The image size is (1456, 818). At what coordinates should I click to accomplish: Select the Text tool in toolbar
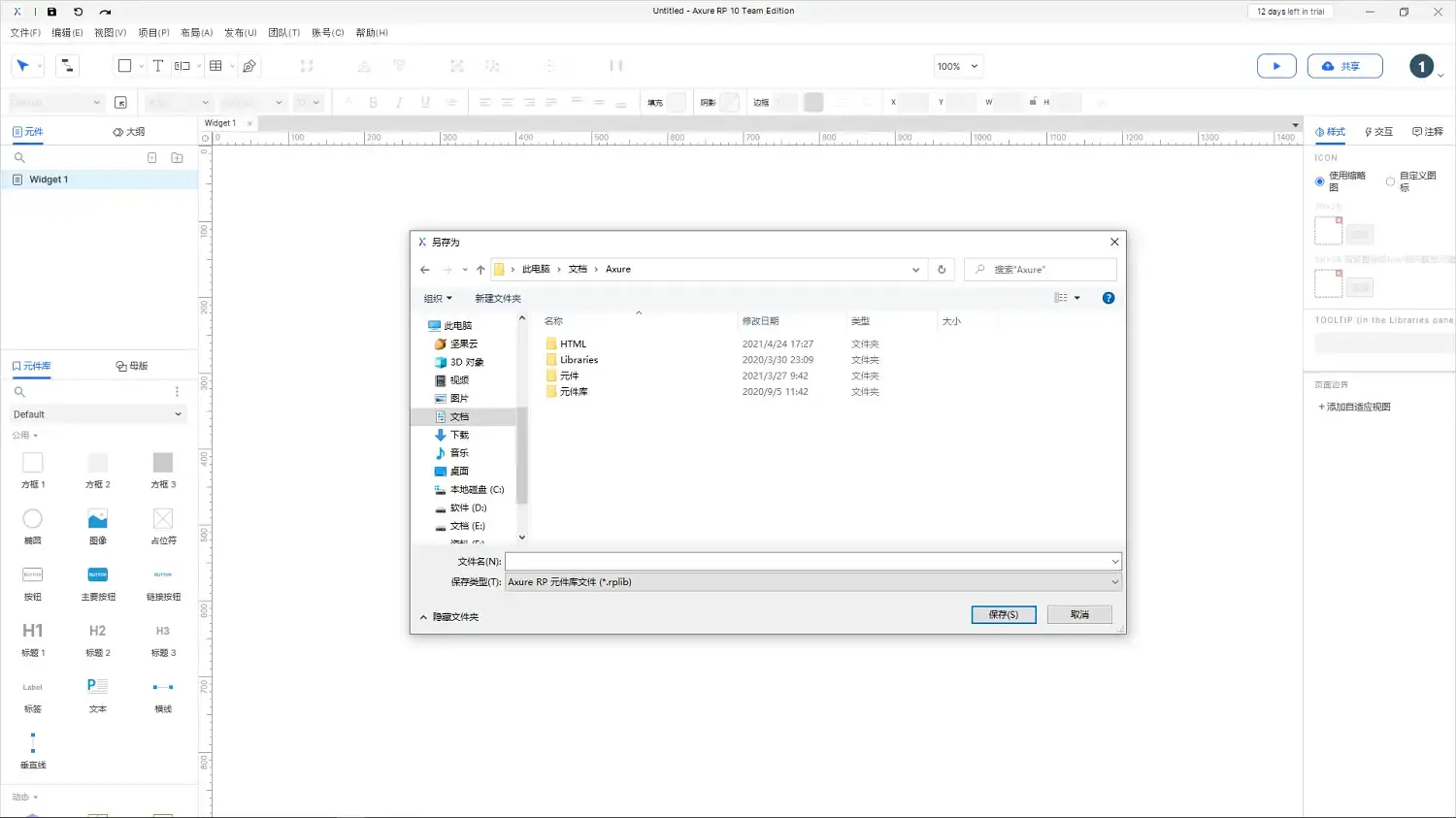coord(158,66)
